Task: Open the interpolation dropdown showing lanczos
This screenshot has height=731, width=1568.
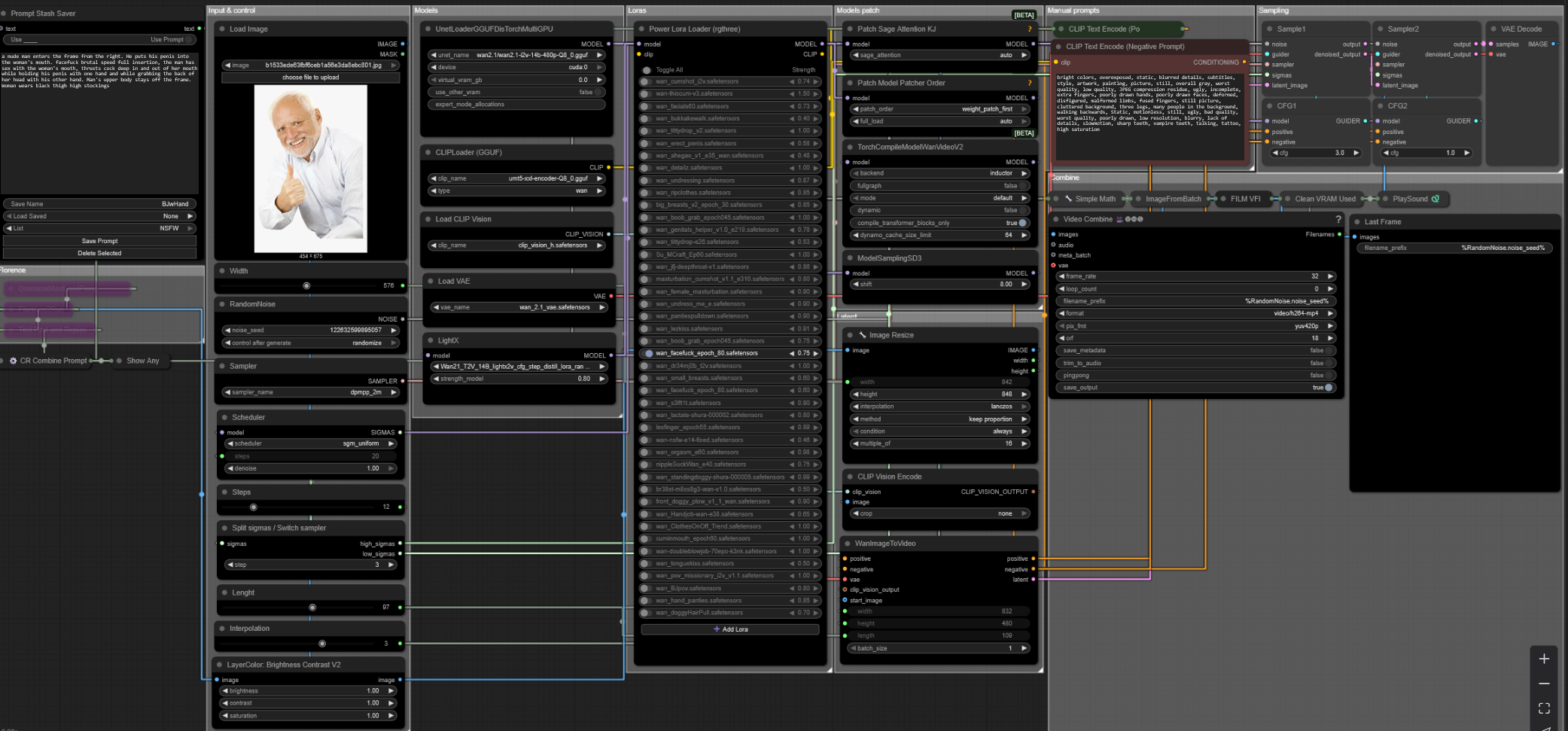Action: coord(939,407)
